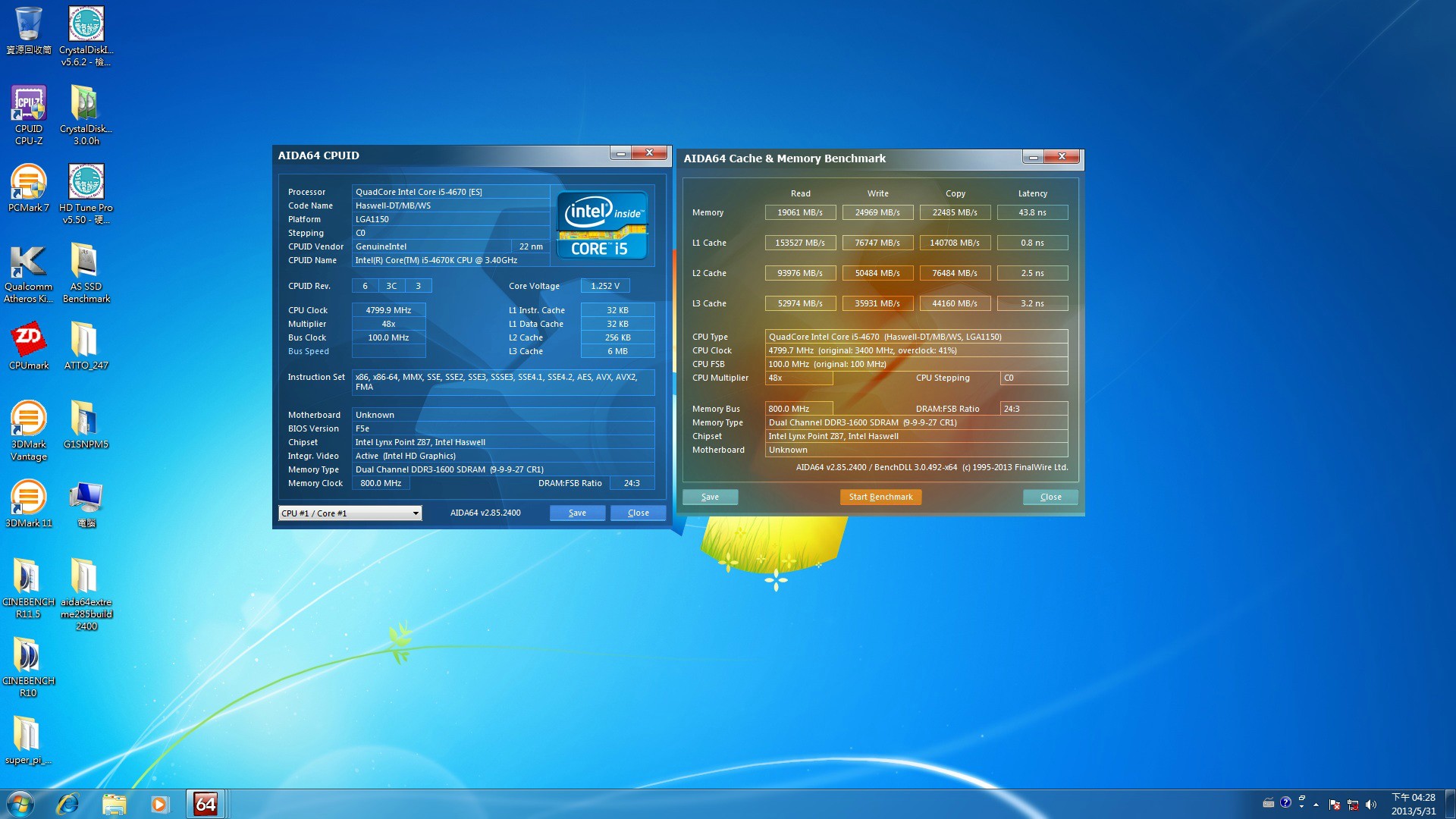Click the taskbar clock showing 04:28

coord(1413,805)
